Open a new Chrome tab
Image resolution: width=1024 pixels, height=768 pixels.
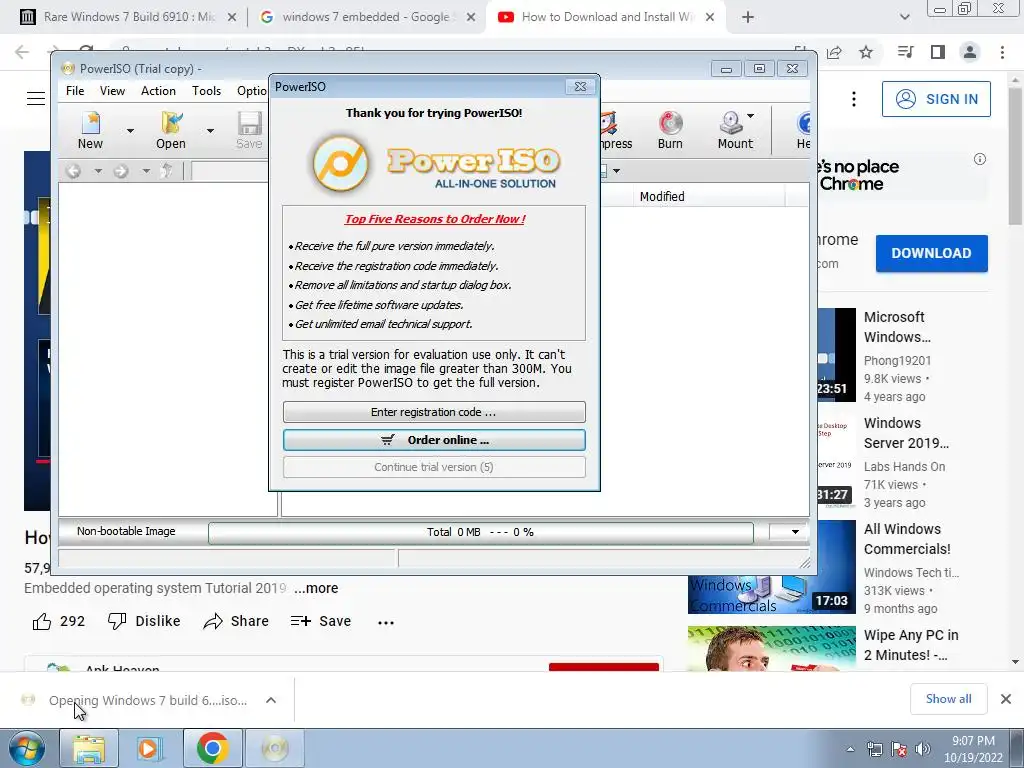[748, 18]
